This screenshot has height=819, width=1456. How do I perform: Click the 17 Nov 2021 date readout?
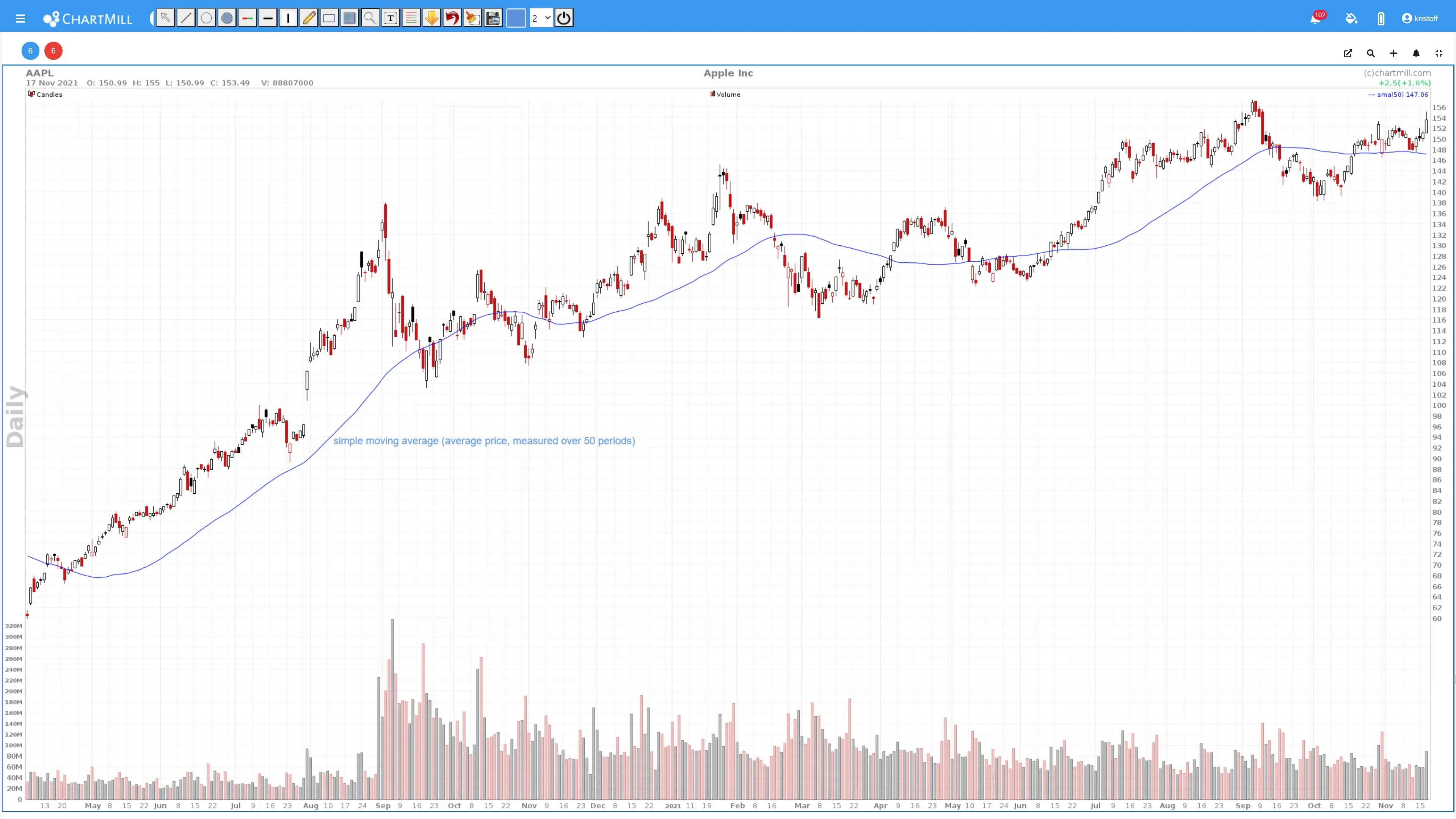click(x=52, y=83)
